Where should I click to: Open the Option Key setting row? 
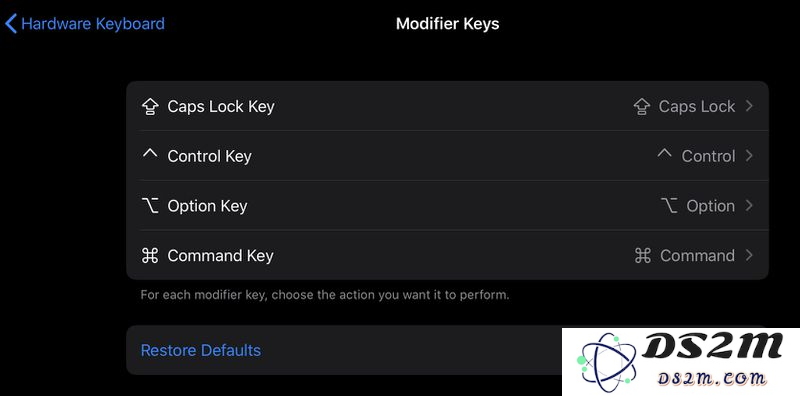point(447,206)
